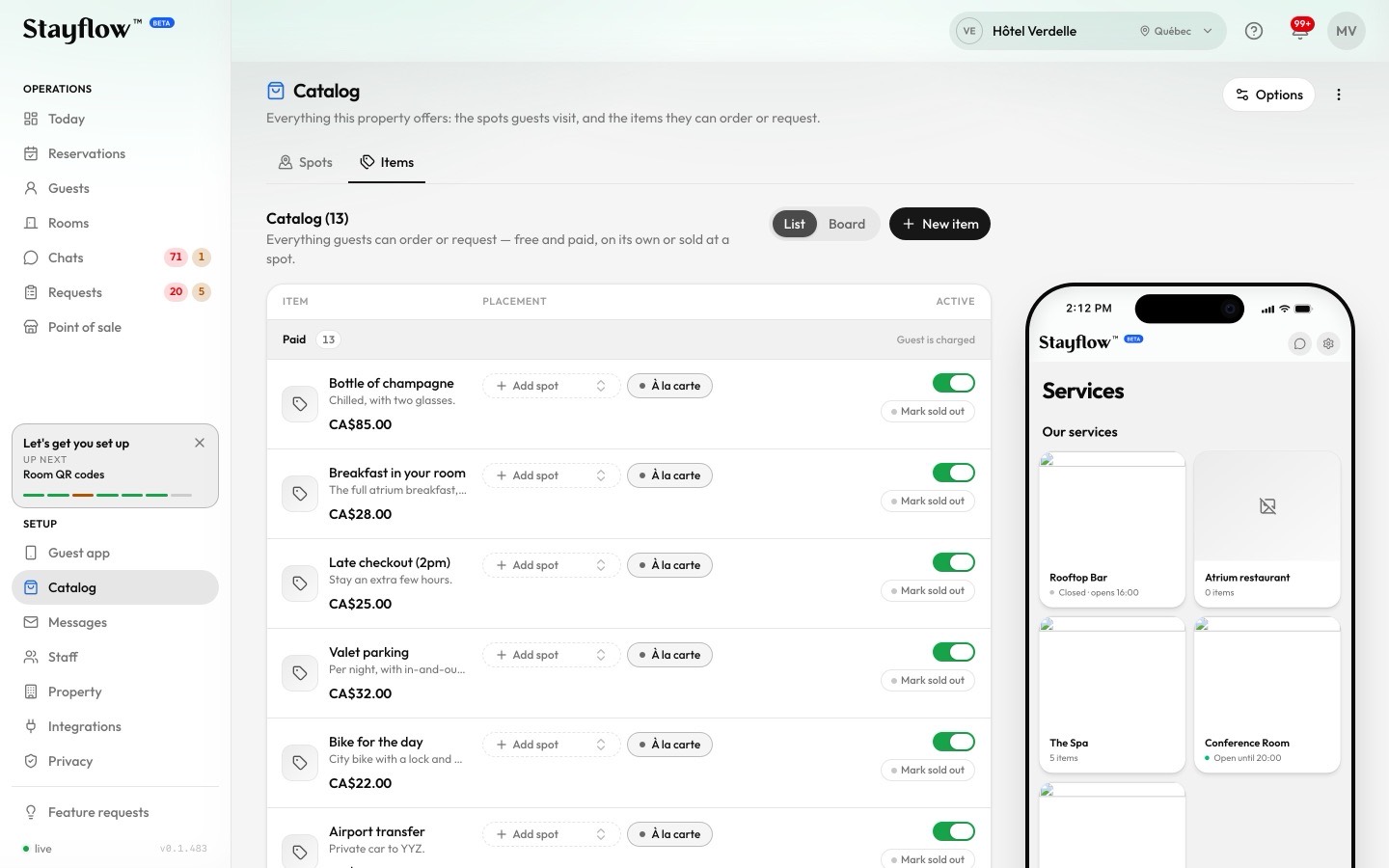Open Atrium restaurant card in phone preview
The image size is (1389, 868).
[1267, 529]
